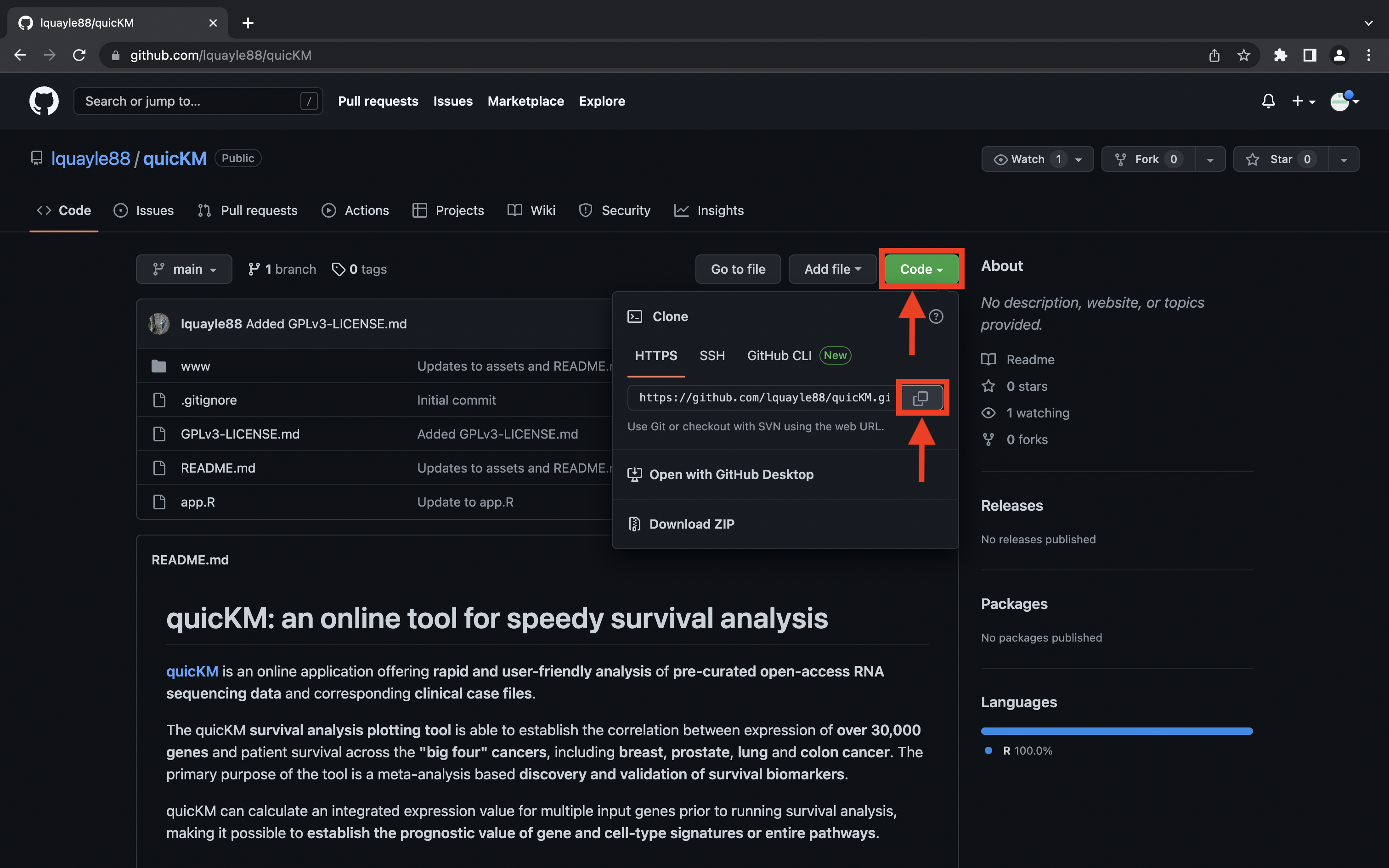The height and width of the screenshot is (868, 1389).
Task: Open the notifications bell
Action: [1269, 101]
